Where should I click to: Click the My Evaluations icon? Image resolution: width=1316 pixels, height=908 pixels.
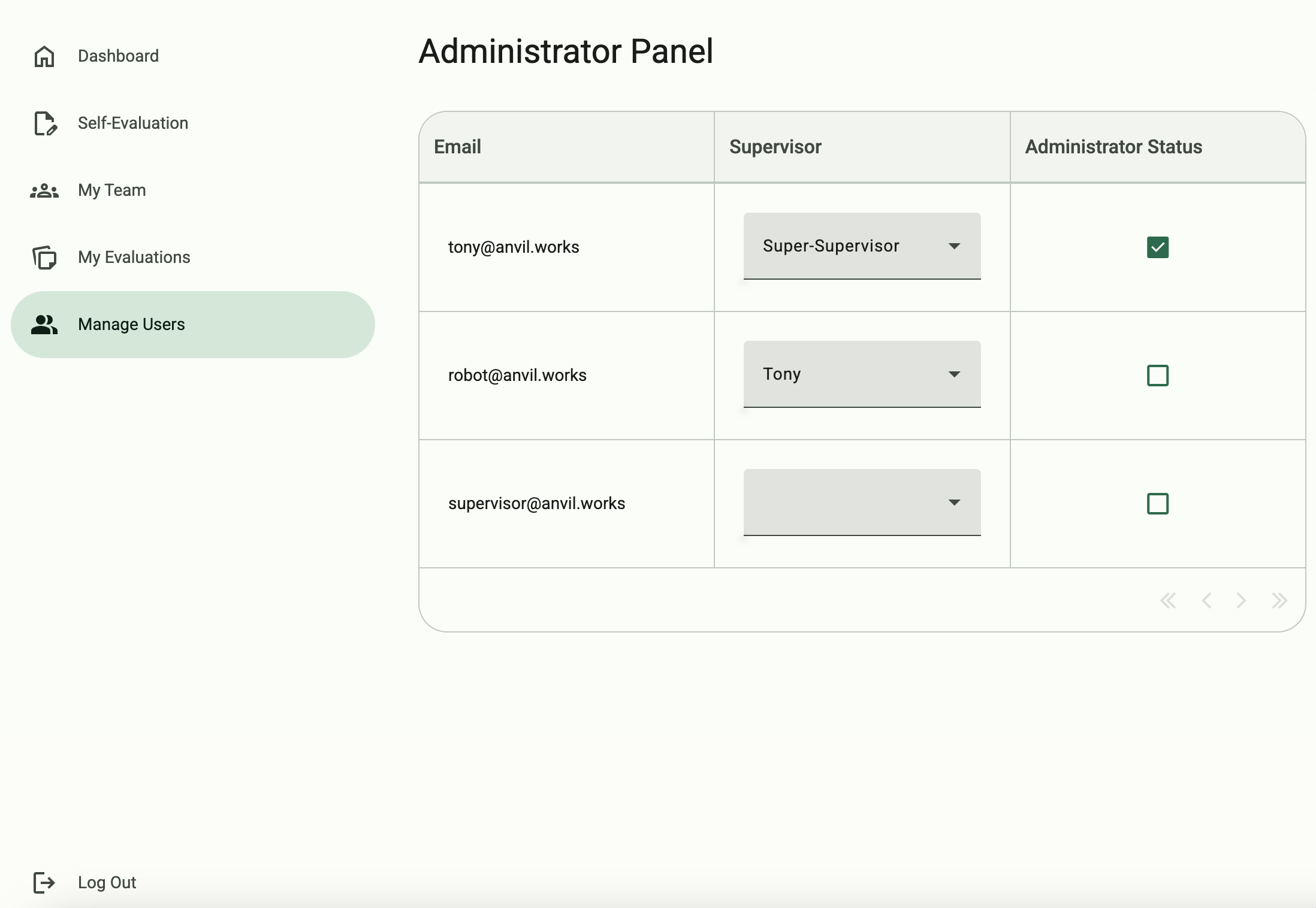pyautogui.click(x=44, y=257)
